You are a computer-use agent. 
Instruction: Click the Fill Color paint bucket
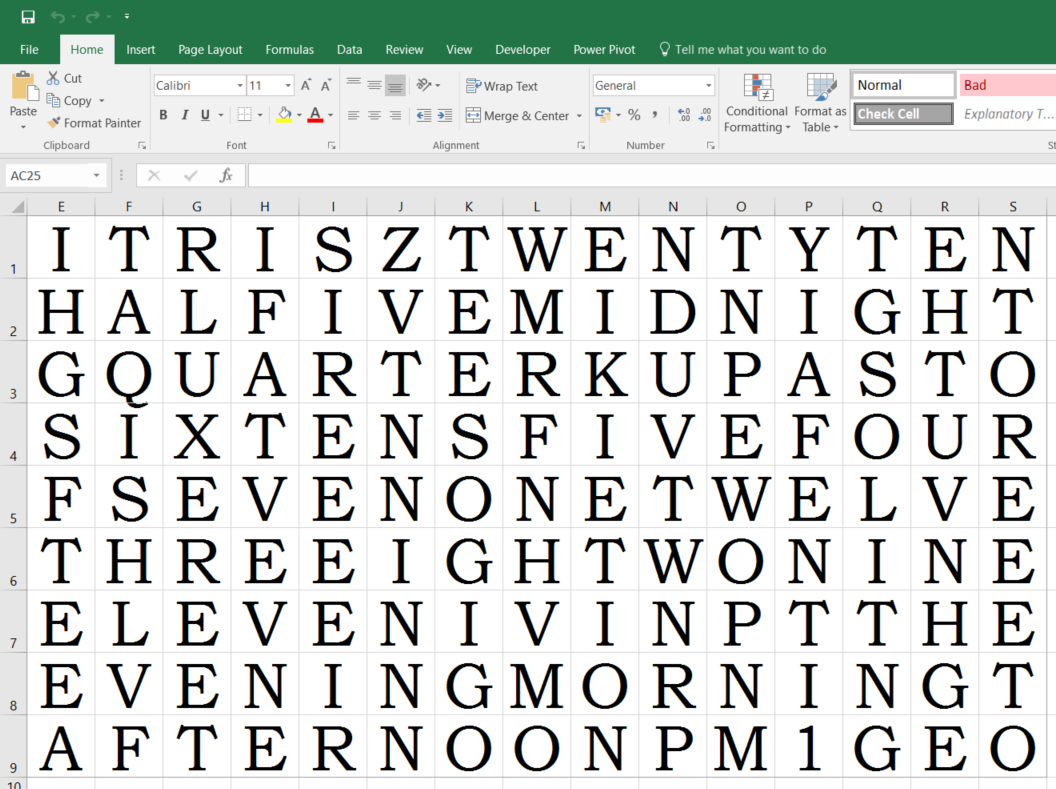click(284, 115)
